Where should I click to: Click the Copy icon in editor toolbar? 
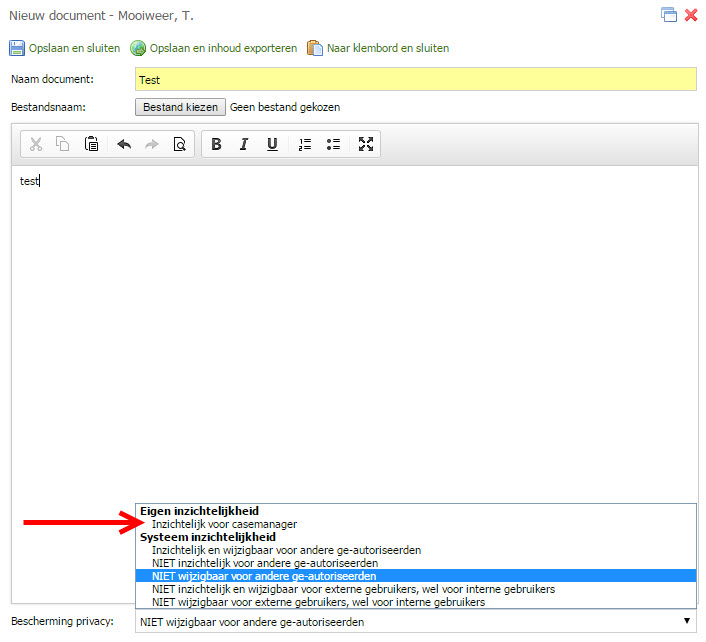click(63, 144)
